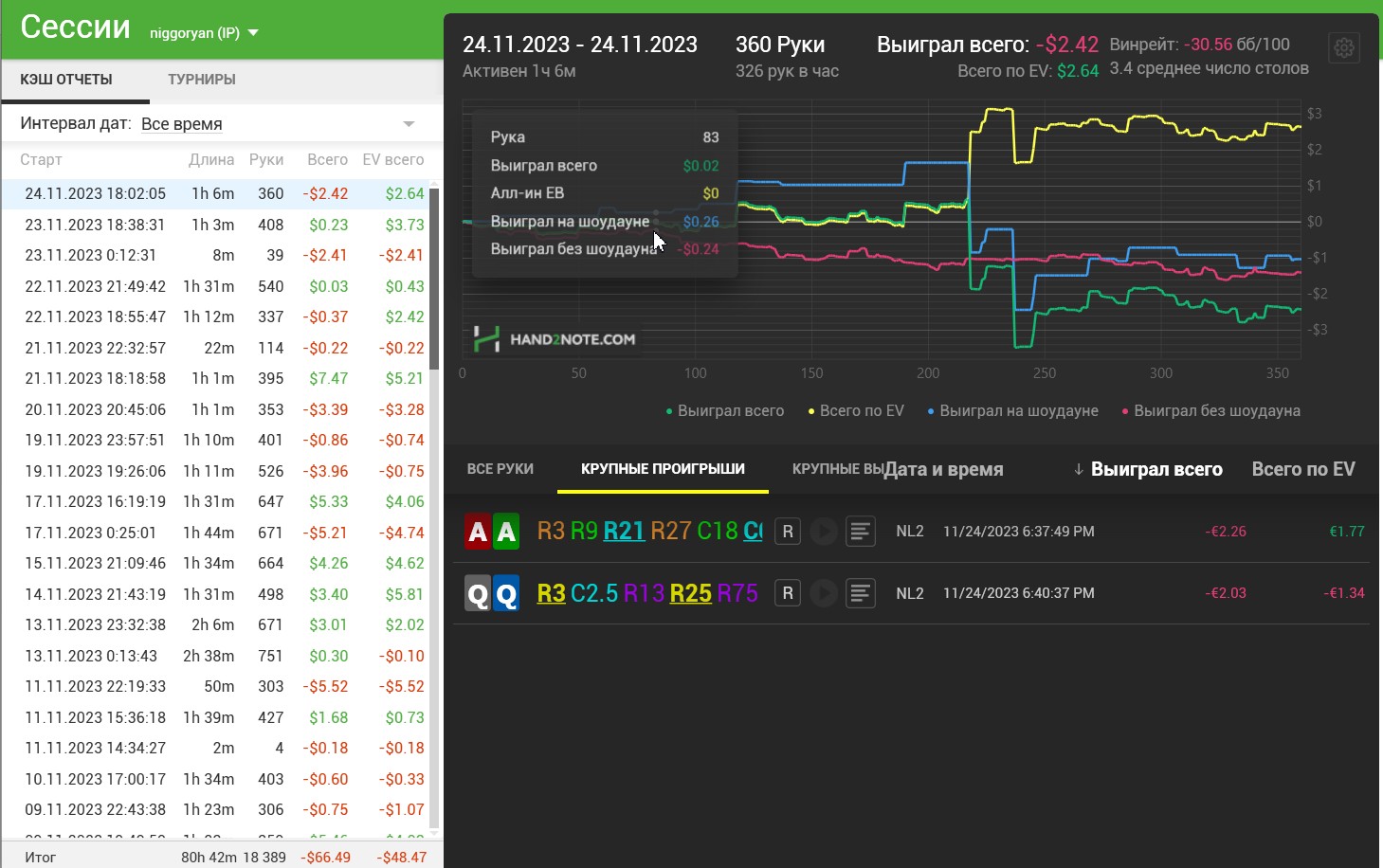
Task: Select session 23.11.2023 18:38:31
Action: coord(216,225)
